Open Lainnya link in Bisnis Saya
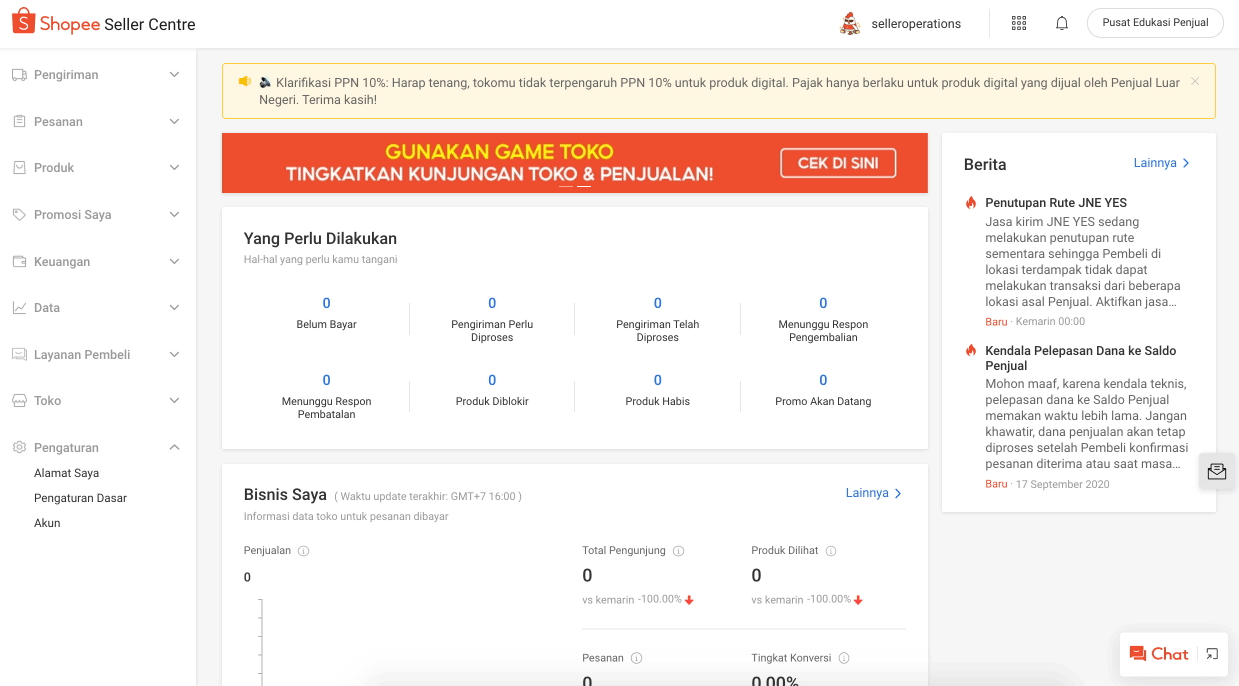The image size is (1239, 686). coord(874,493)
